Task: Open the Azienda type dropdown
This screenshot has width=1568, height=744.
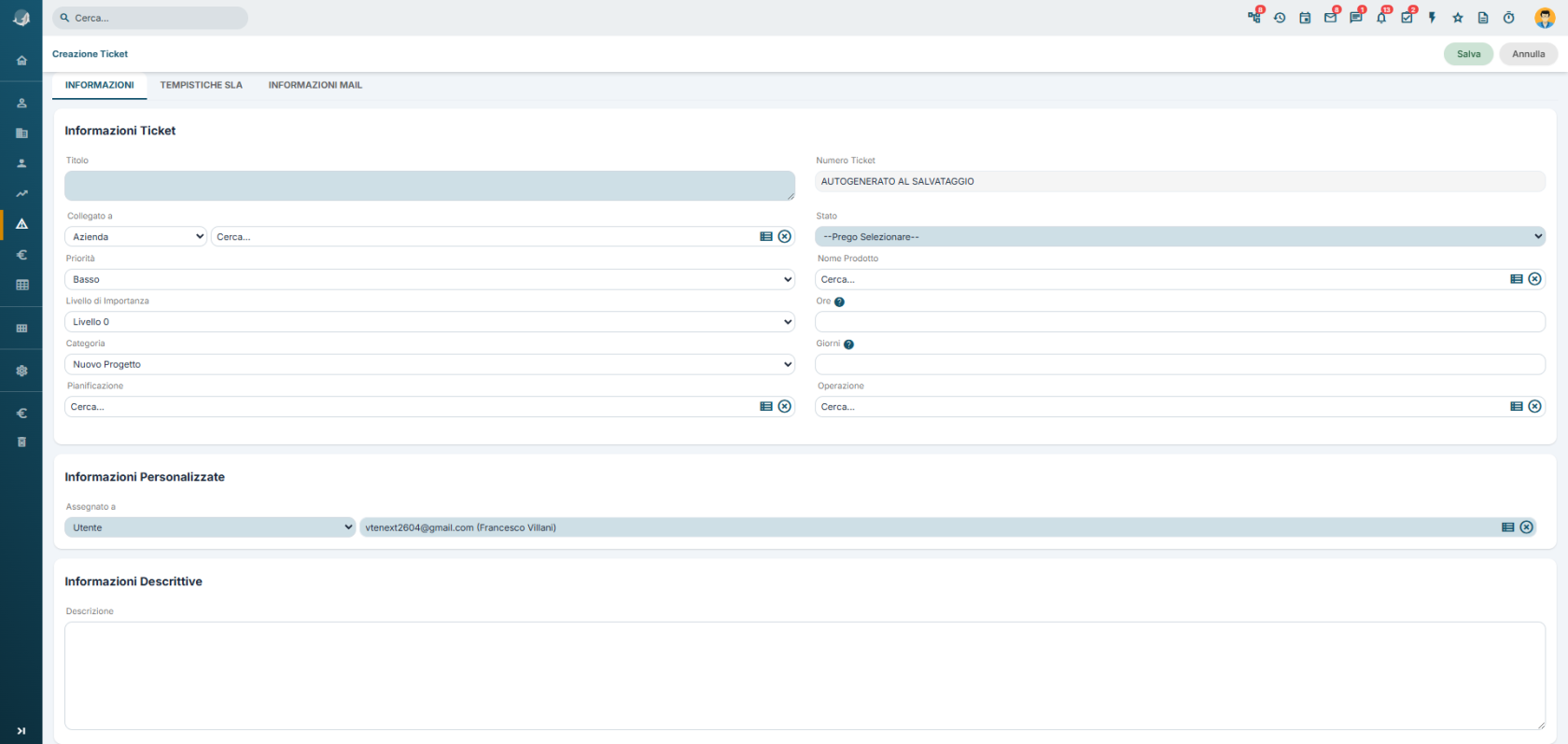Action: tap(136, 237)
